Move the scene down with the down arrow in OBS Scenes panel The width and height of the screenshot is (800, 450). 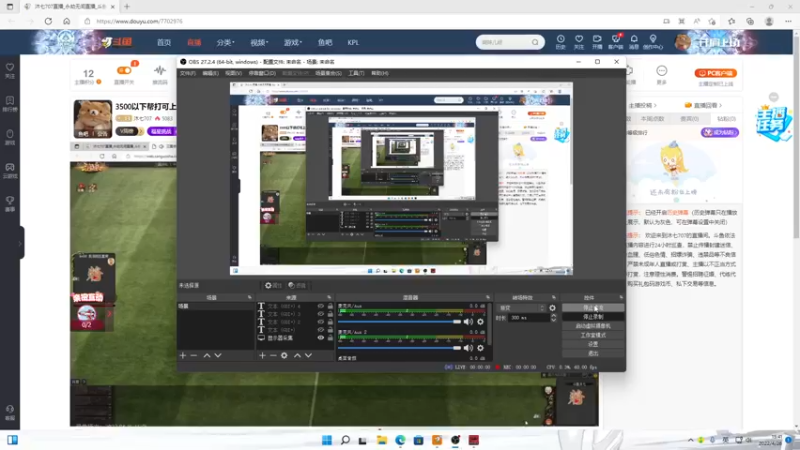point(218,355)
